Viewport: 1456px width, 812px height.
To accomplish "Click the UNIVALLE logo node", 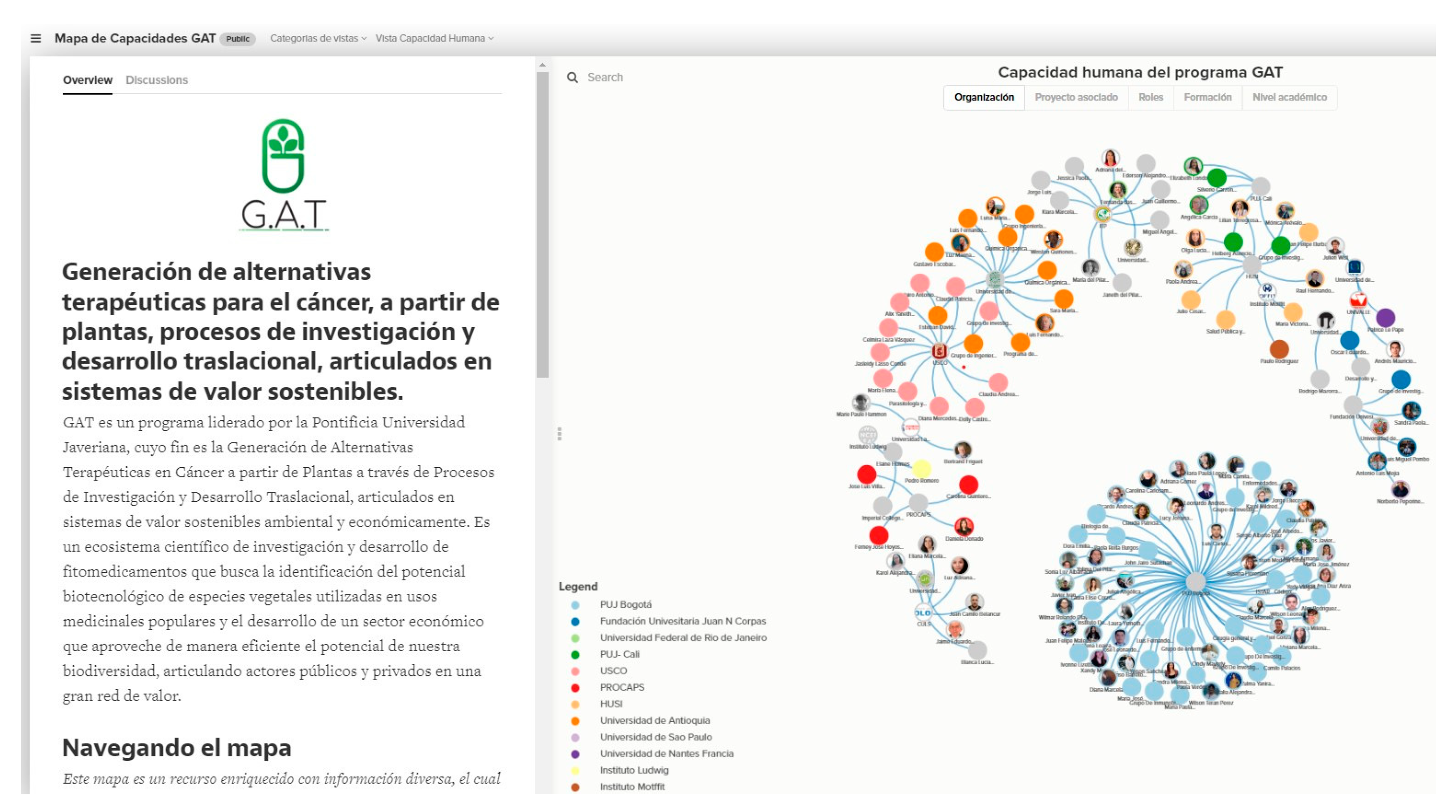I will pyautogui.click(x=1358, y=299).
